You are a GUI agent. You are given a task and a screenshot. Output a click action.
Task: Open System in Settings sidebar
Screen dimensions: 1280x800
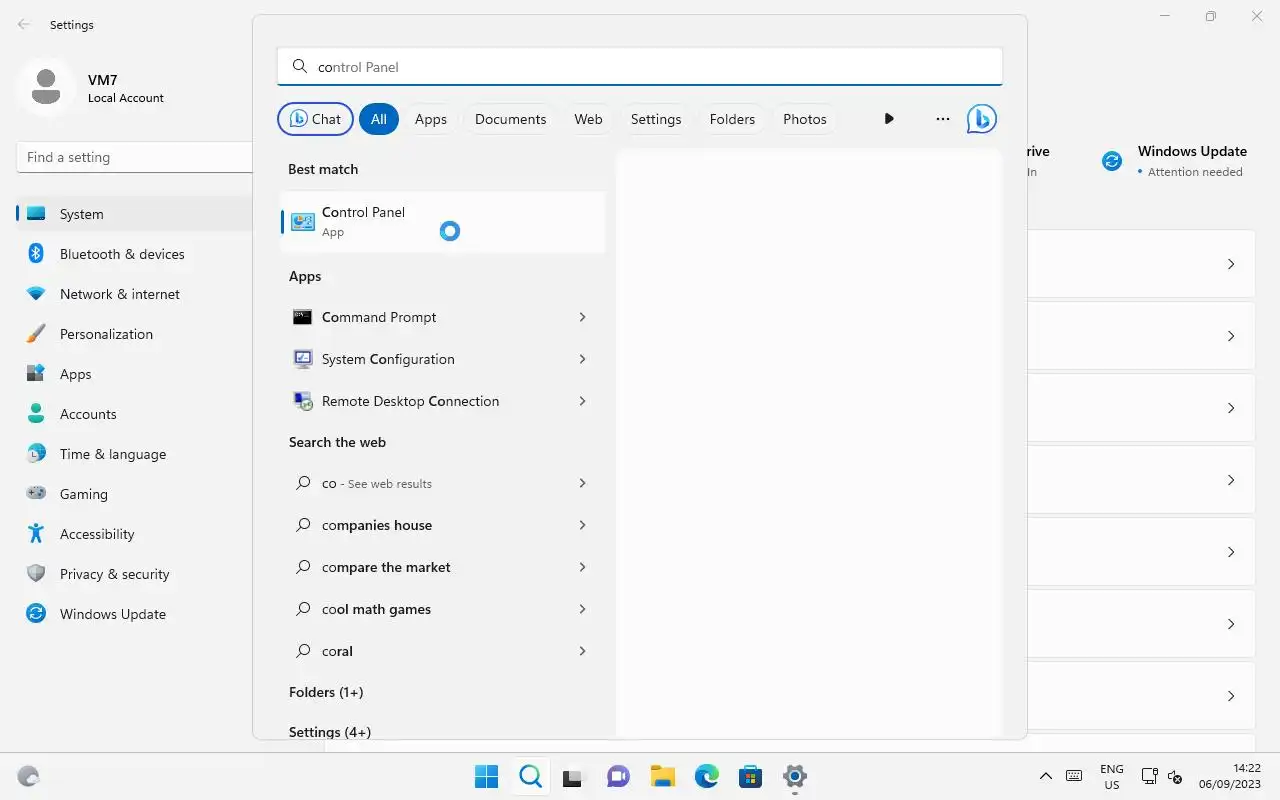click(x=134, y=214)
